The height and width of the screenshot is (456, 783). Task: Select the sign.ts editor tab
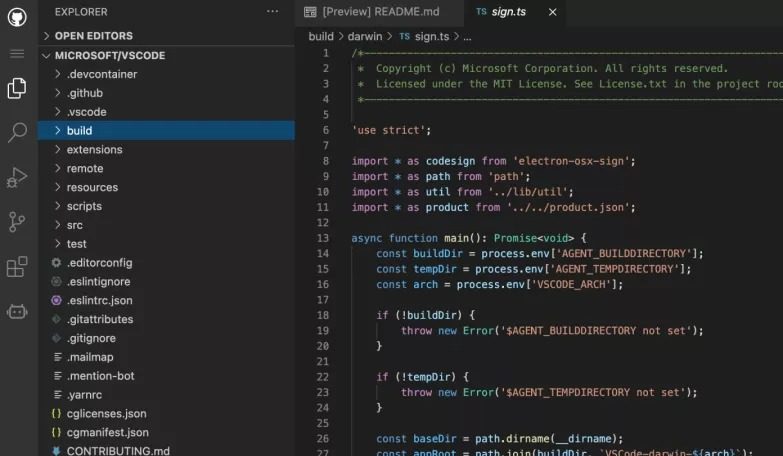pyautogui.click(x=509, y=12)
